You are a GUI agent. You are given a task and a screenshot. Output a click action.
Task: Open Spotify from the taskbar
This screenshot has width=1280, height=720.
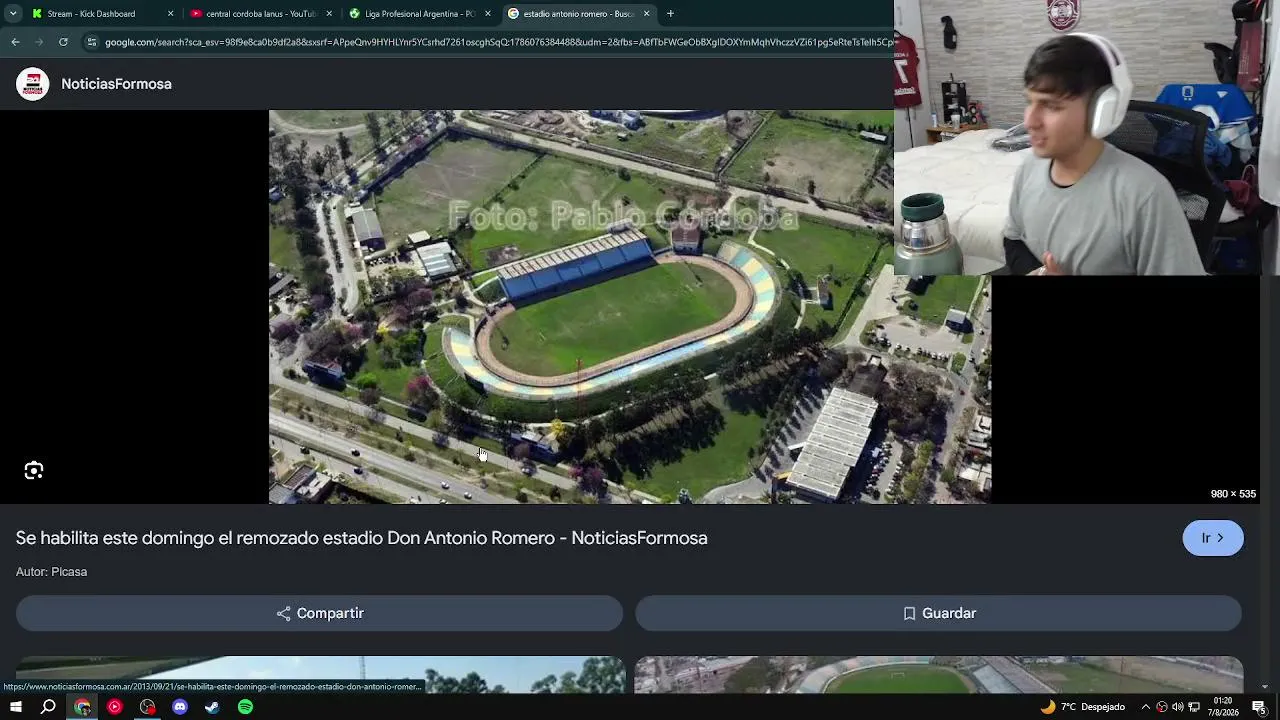(245, 707)
